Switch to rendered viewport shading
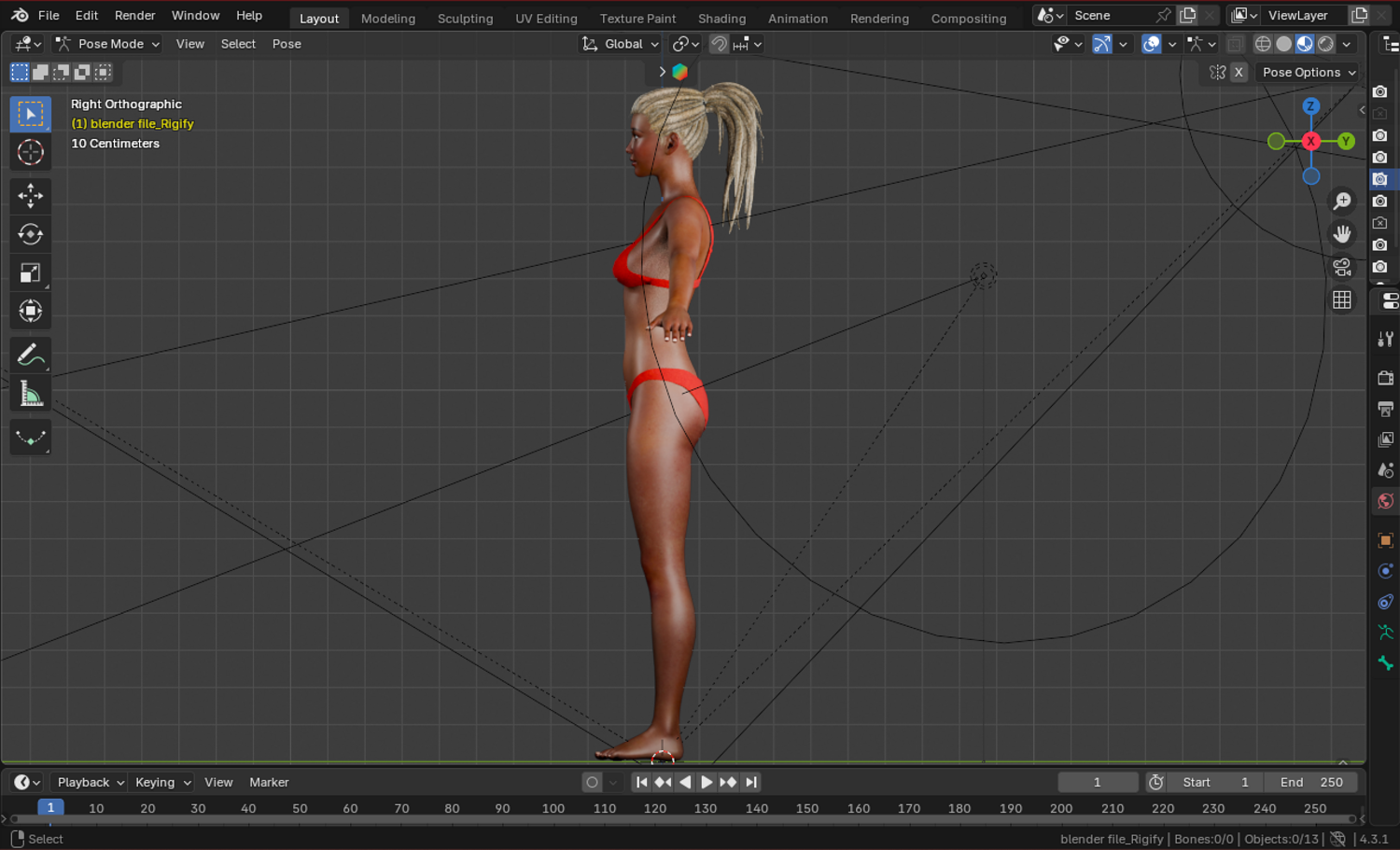The image size is (1400, 850). 1325,44
